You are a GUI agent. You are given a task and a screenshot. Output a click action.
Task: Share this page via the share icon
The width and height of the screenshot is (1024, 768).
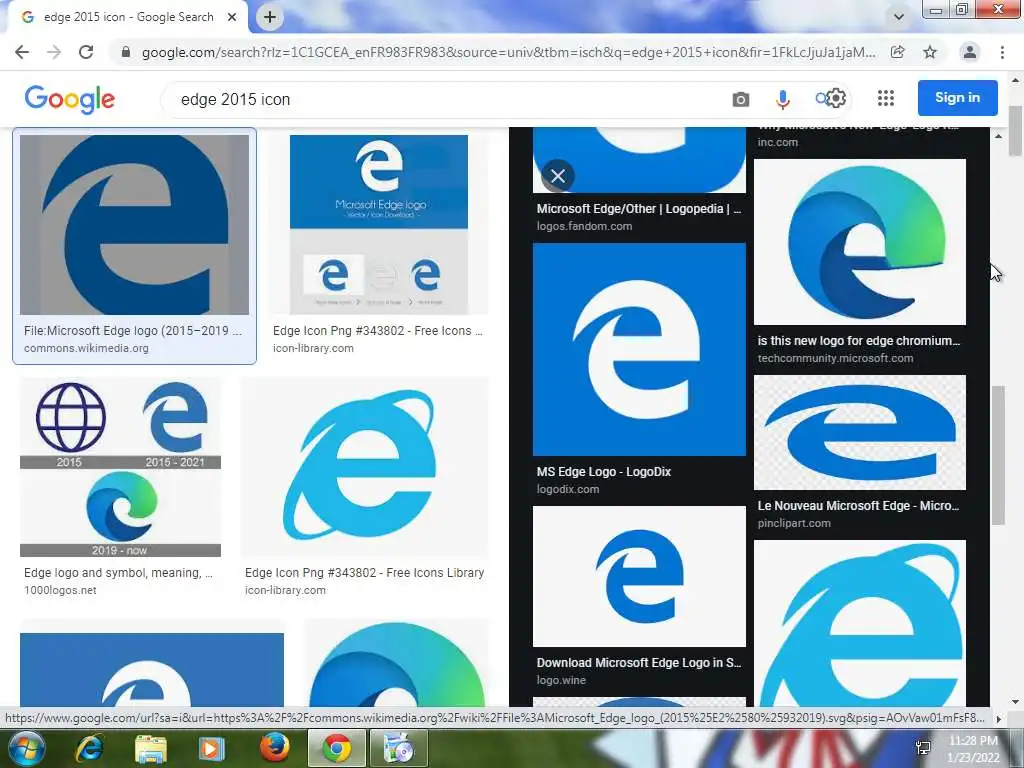pyautogui.click(x=898, y=52)
